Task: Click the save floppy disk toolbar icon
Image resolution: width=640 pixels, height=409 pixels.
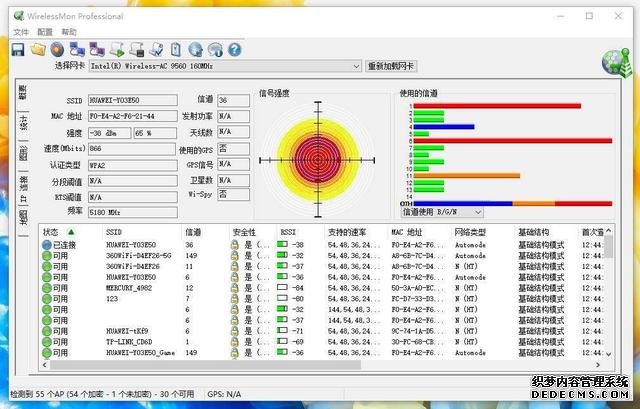Action: (18, 50)
